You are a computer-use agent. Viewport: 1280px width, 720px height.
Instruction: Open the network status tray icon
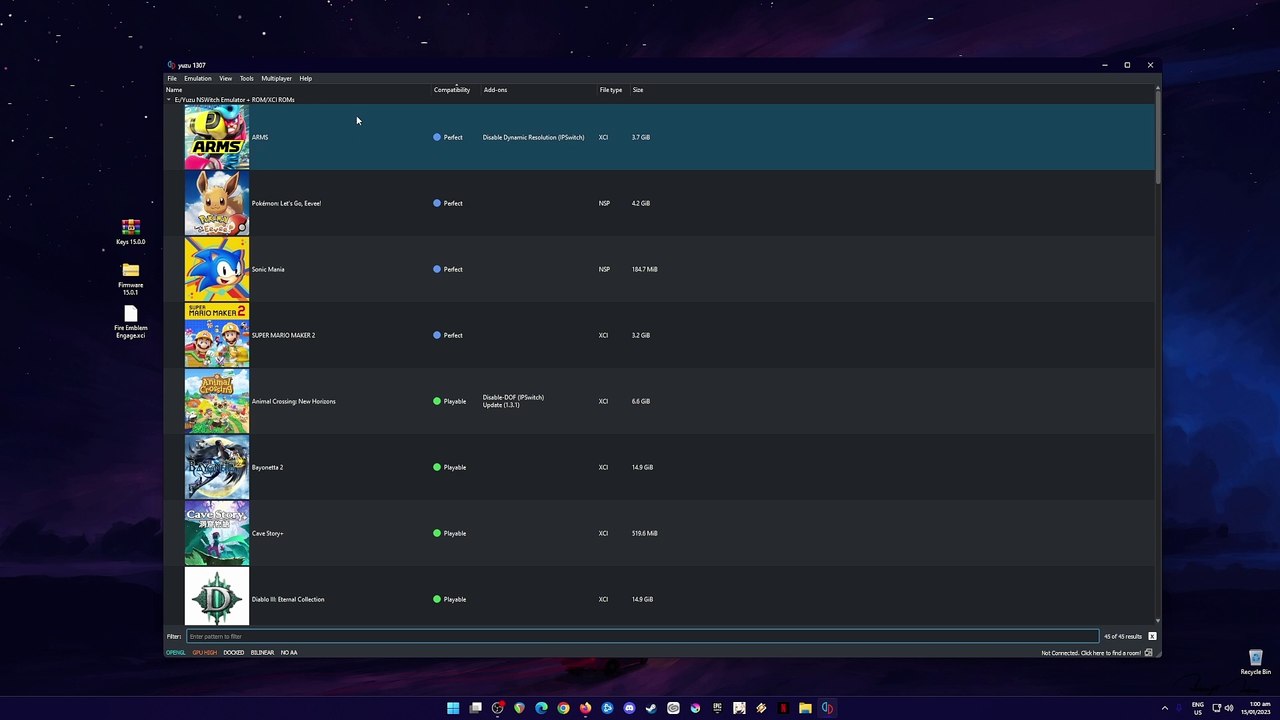point(1215,708)
